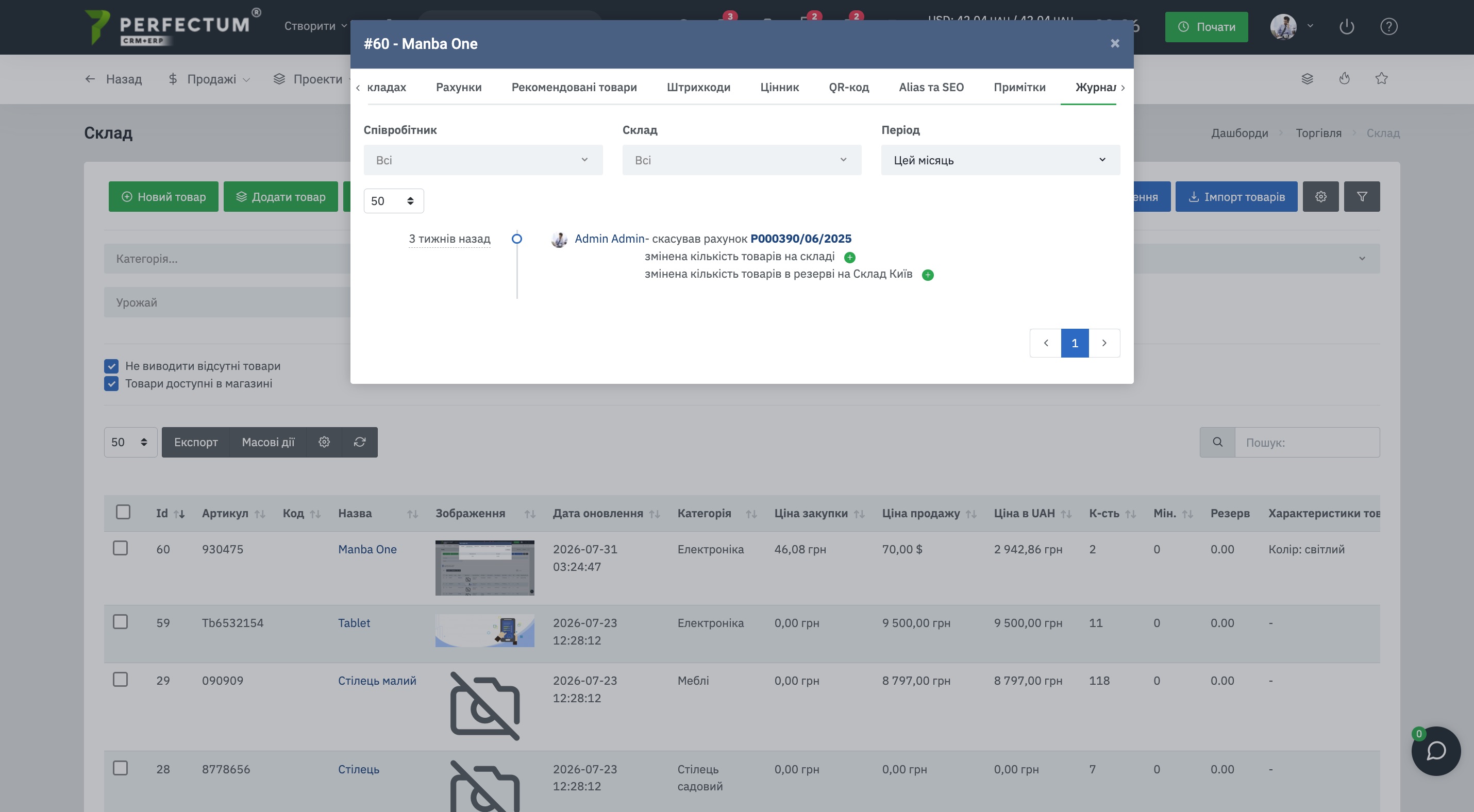Screen dimensions: 1474x812
Task: Click the layers stack icon near favorites
Action: pos(1308,79)
